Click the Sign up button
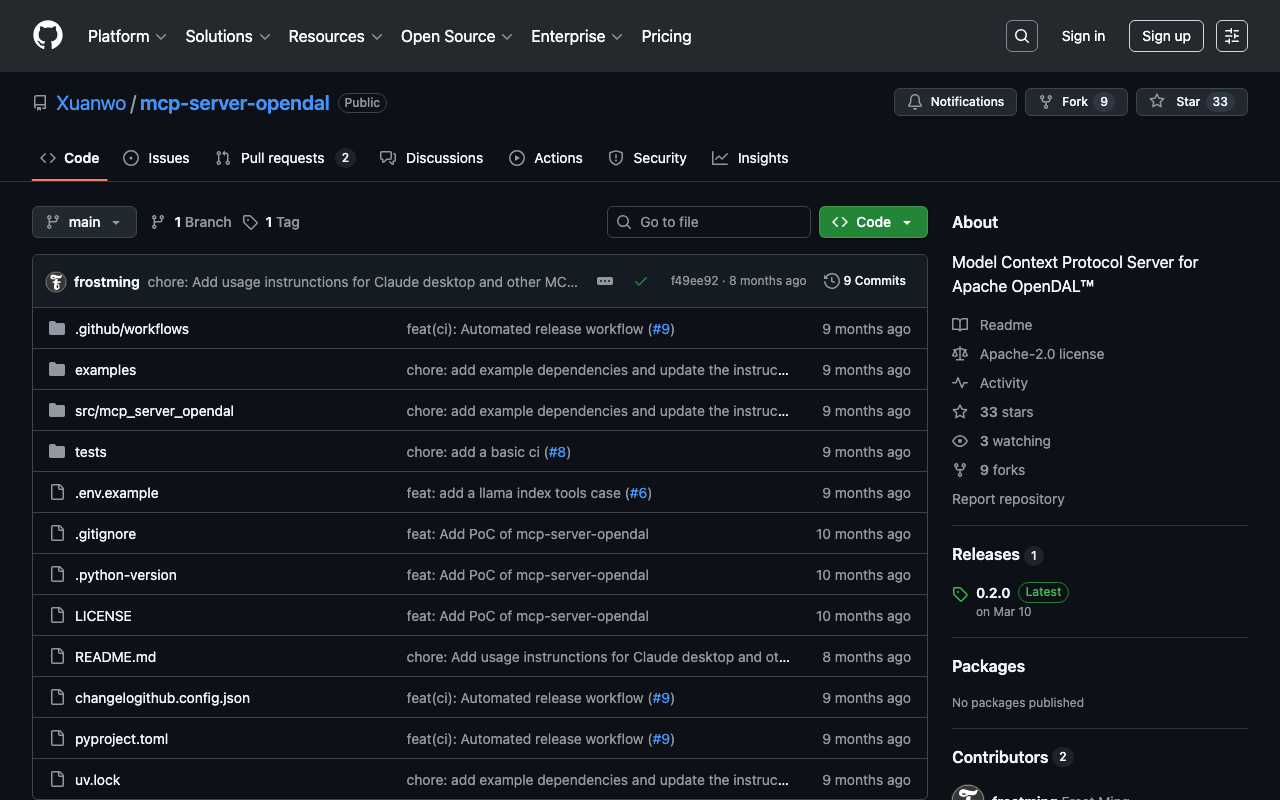1280x800 pixels. [1165, 36]
